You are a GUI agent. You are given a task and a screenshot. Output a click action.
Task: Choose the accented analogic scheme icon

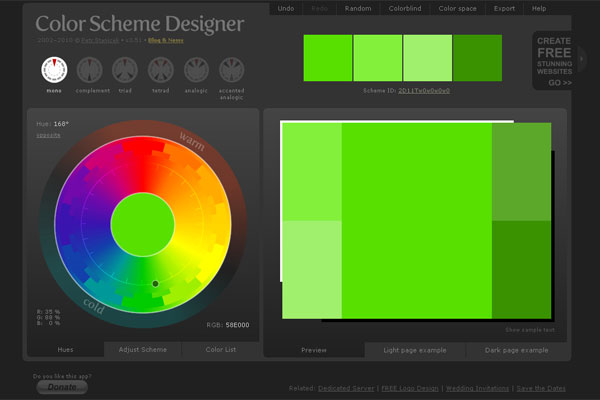233,69
